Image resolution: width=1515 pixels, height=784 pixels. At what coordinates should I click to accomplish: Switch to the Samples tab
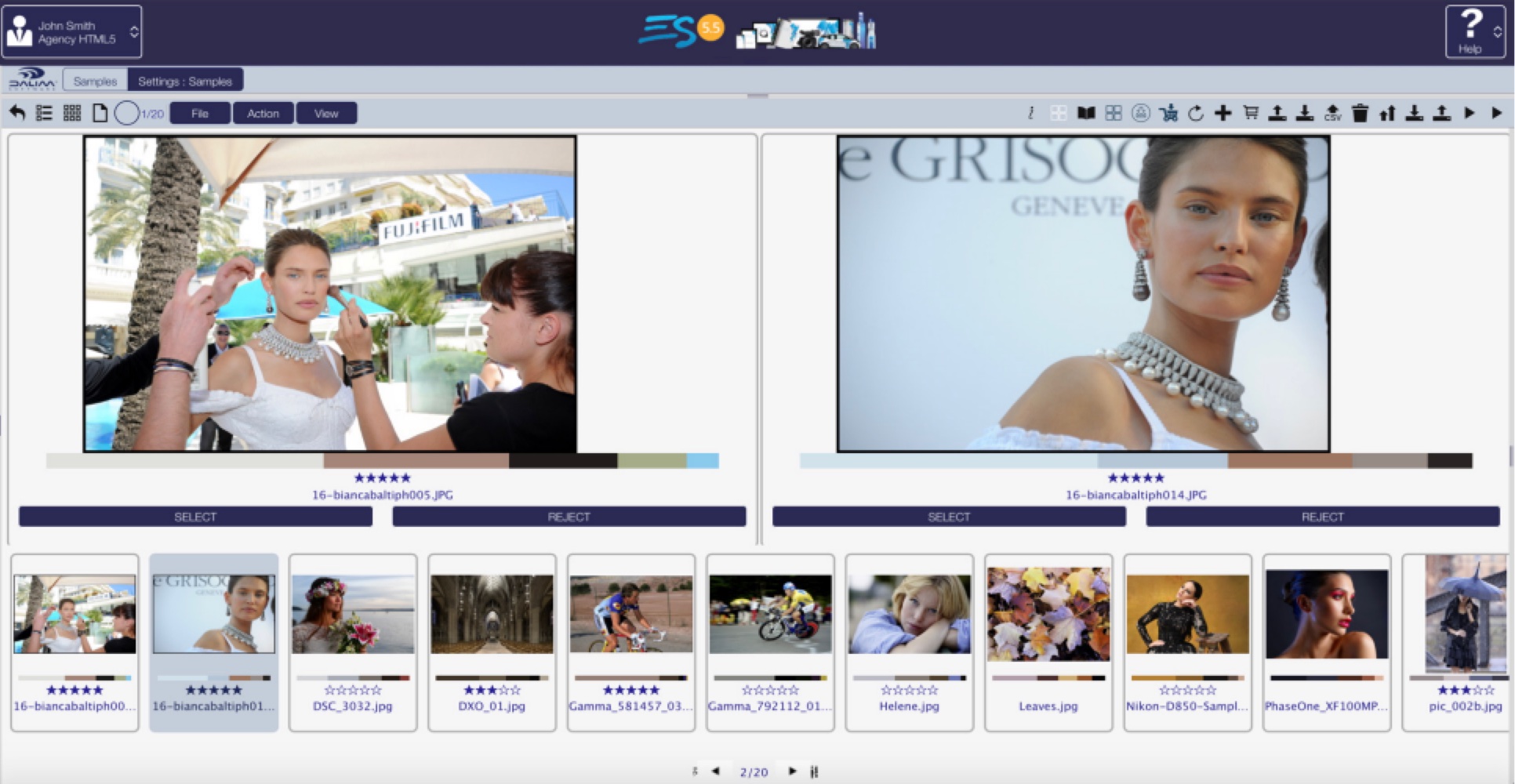click(95, 81)
